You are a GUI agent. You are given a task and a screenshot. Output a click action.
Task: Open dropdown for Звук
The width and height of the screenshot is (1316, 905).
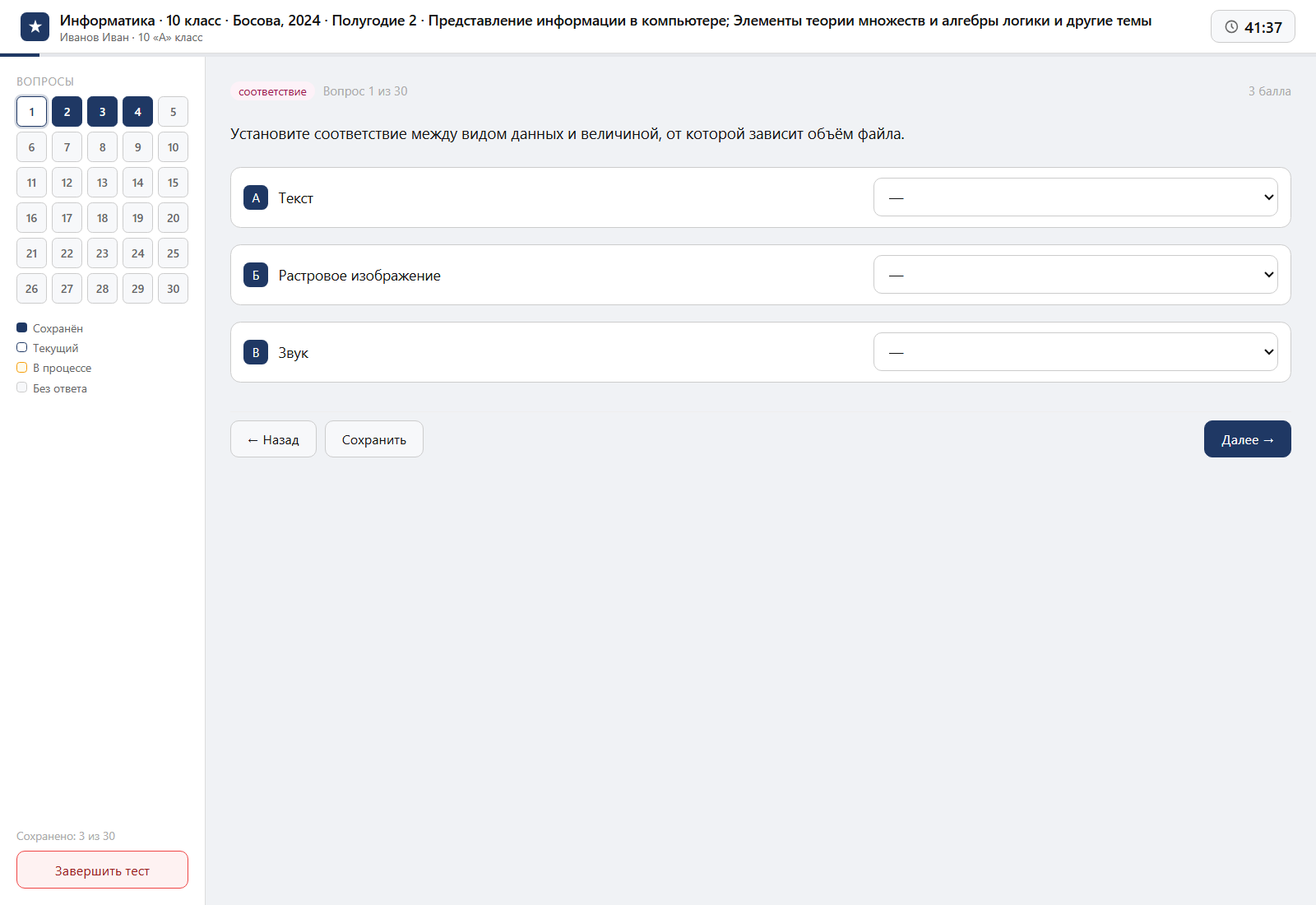(1075, 352)
